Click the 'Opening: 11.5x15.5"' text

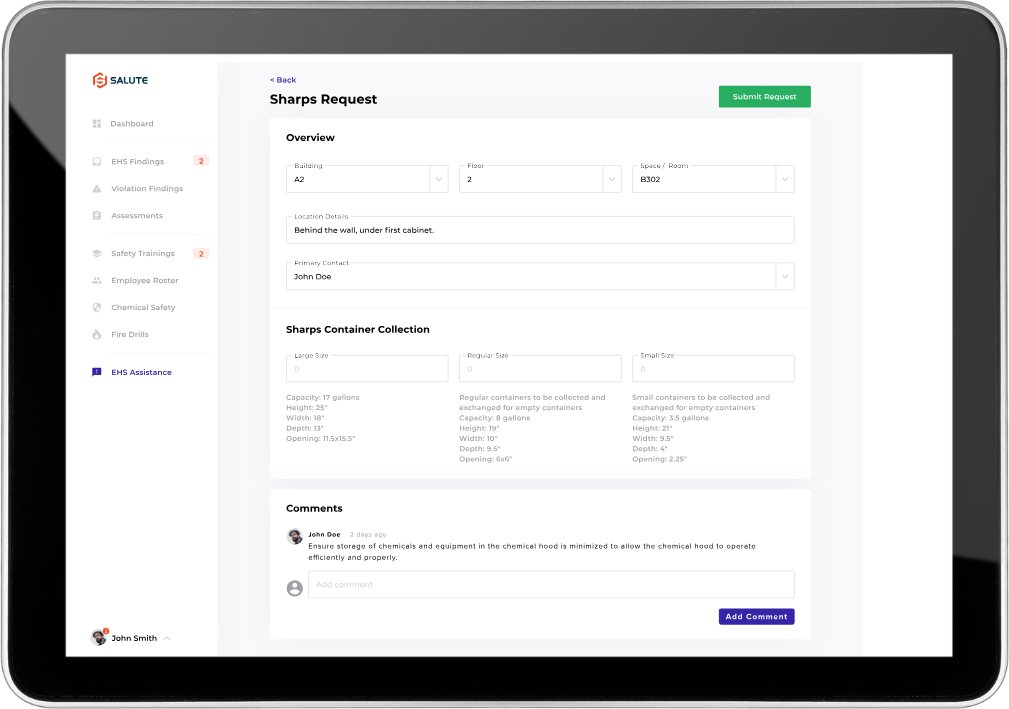[320, 439]
